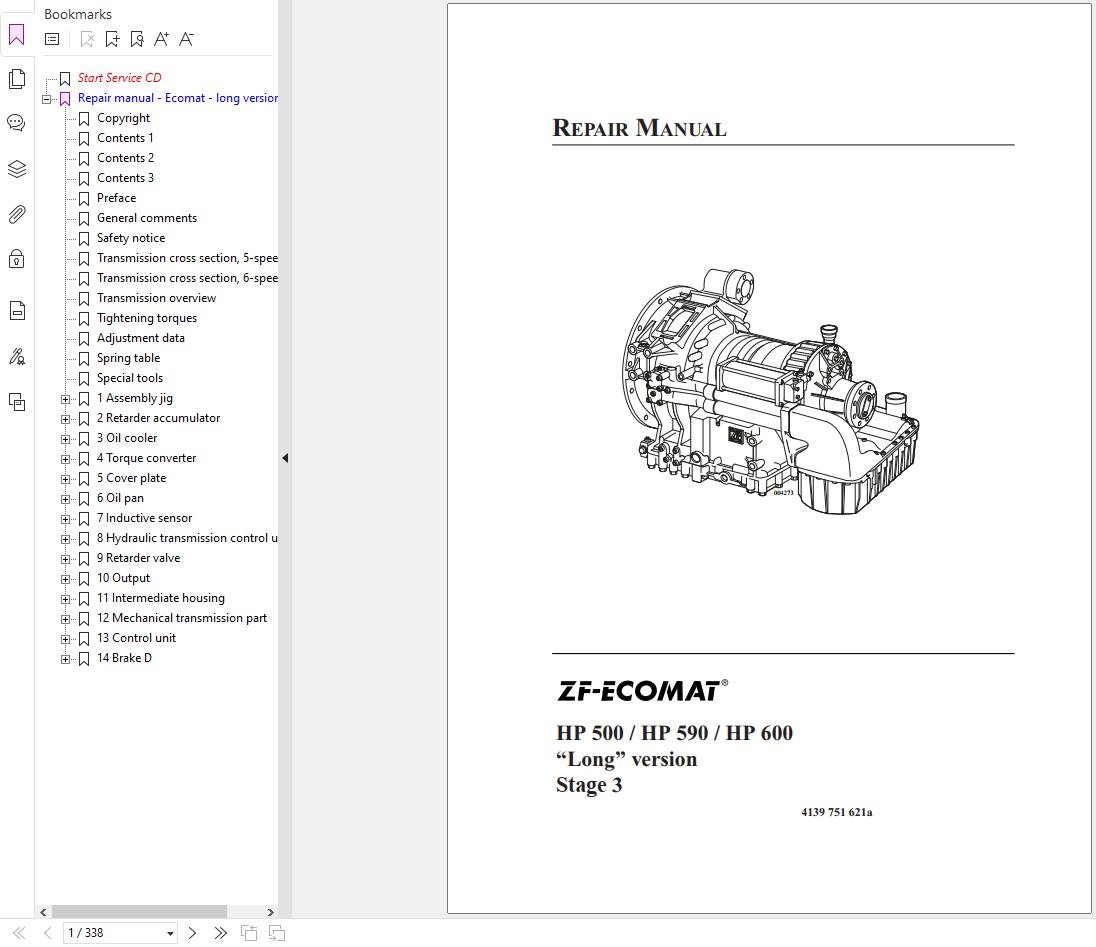Expand the 2 Retarder accumulator bookmark
Viewport: 1096px width, 947px height.
point(65,419)
